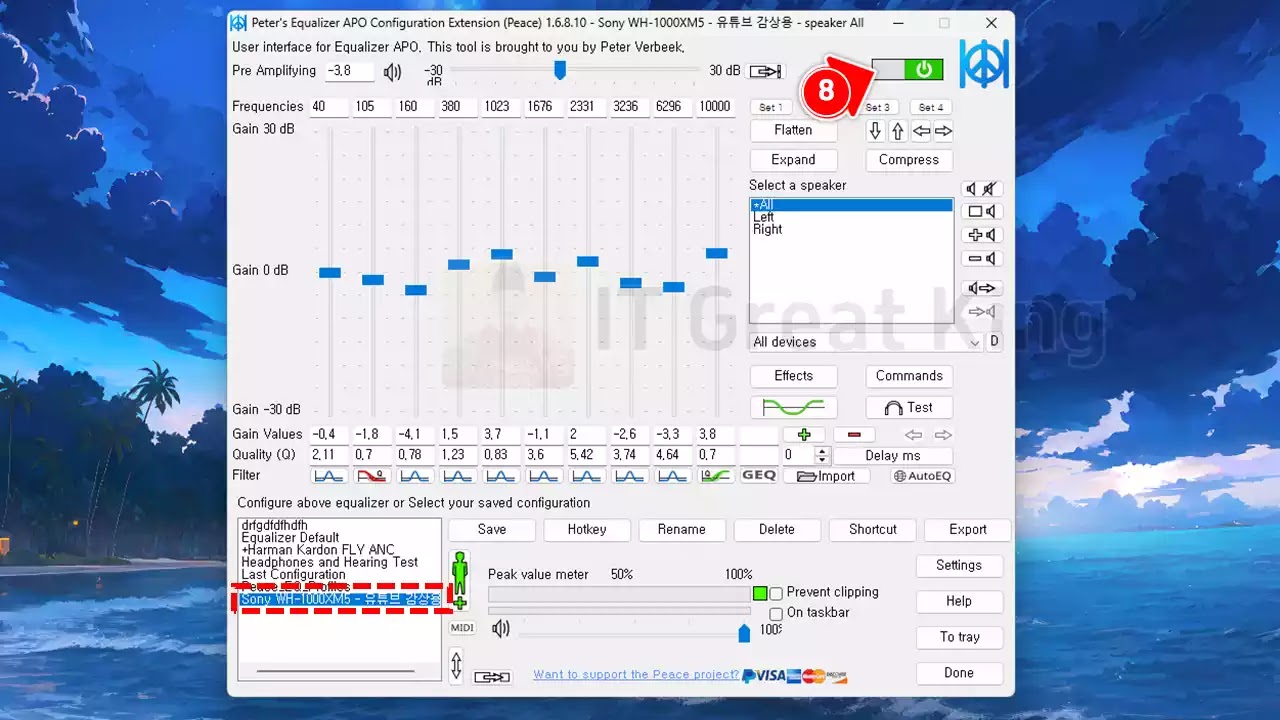The image size is (1280, 720).
Task: Open MIDI settings
Action: (x=462, y=628)
